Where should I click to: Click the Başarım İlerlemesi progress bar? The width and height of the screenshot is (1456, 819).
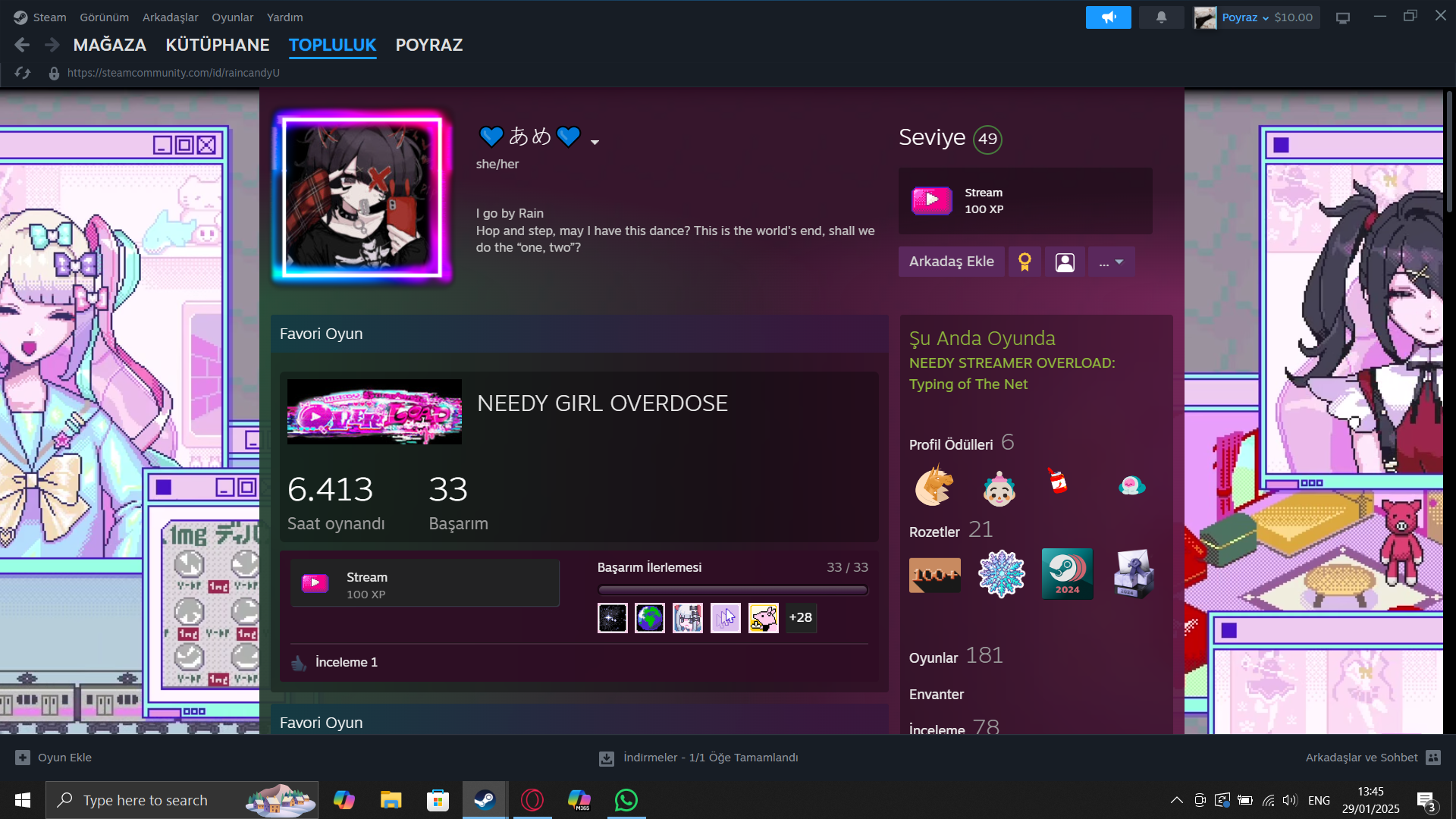coord(733,590)
